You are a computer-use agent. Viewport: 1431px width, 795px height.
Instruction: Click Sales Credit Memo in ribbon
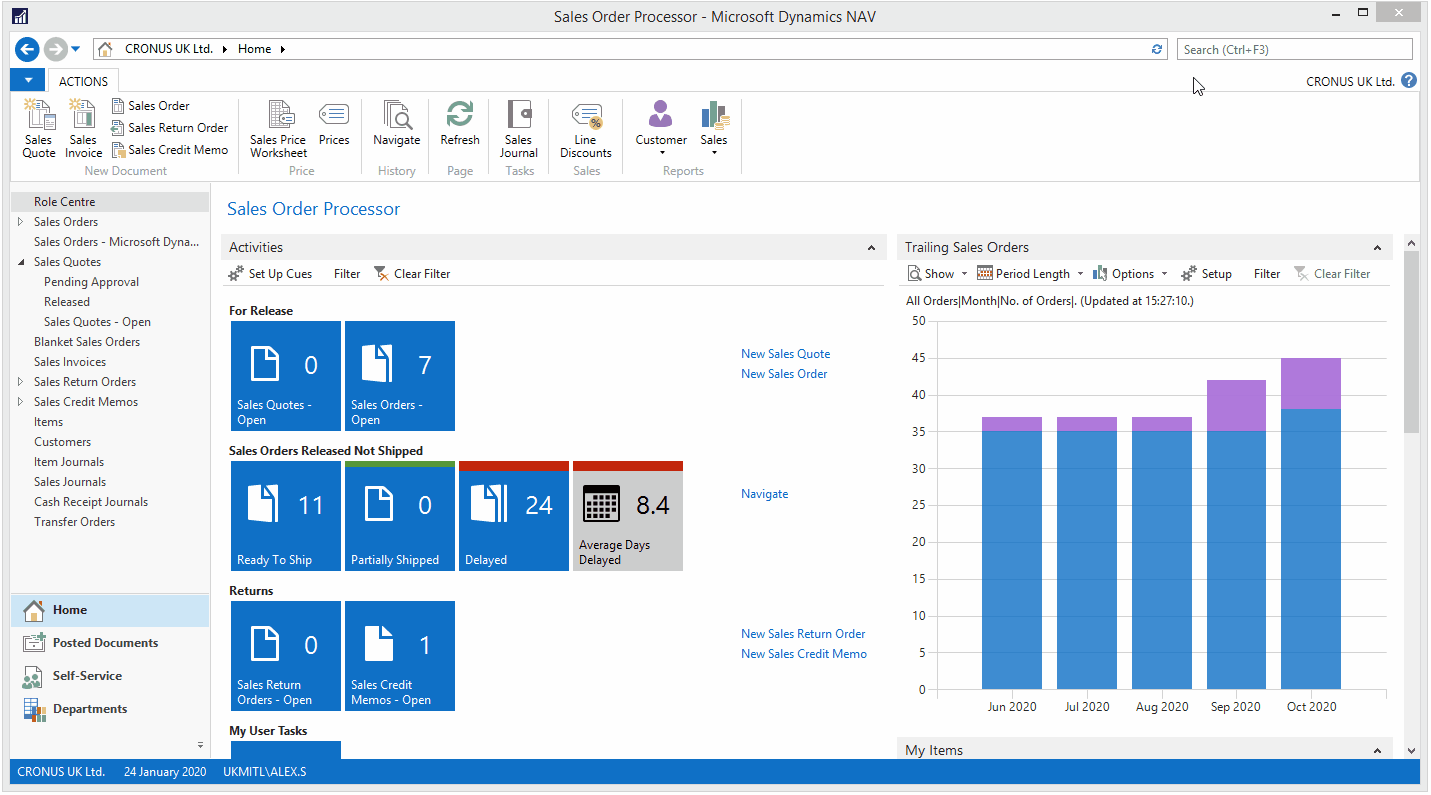[169, 150]
